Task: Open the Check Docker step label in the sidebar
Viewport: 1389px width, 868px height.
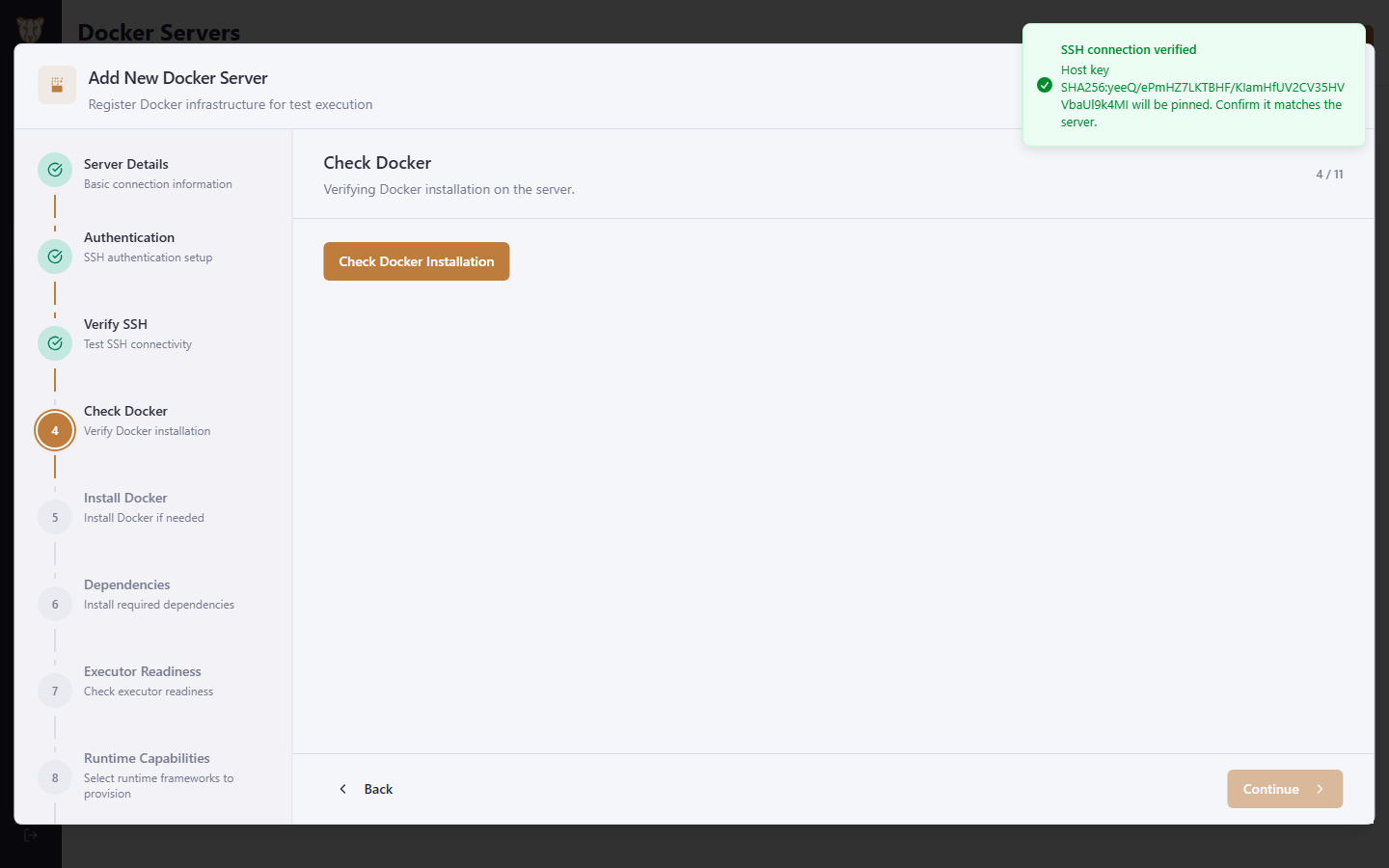Action: [125, 411]
